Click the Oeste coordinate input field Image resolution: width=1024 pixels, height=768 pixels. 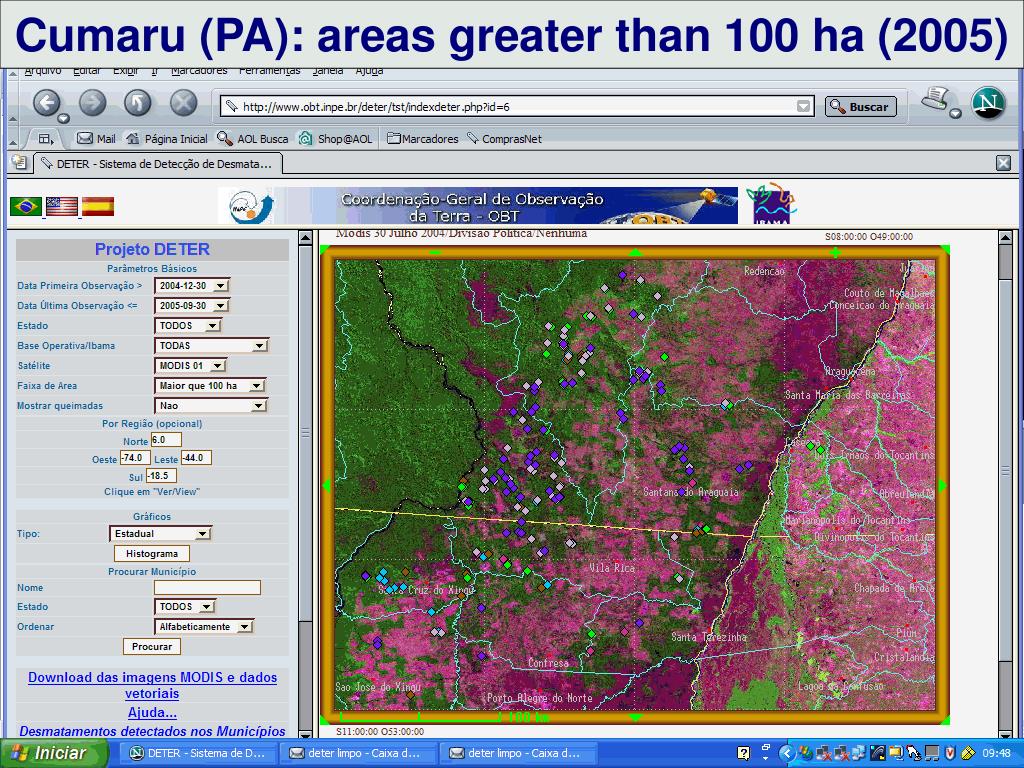pyautogui.click(x=135, y=458)
